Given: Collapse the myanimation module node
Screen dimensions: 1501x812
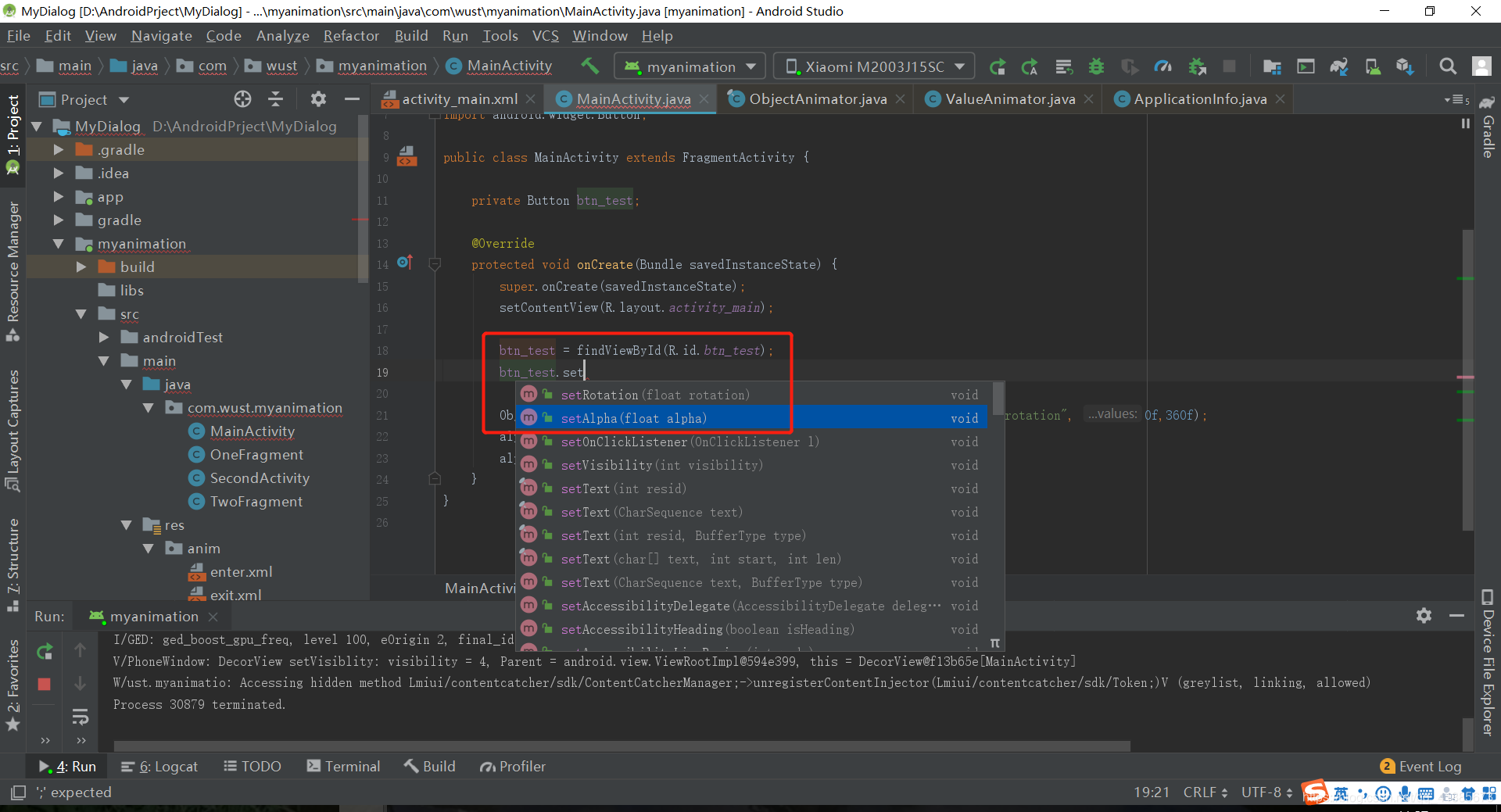Looking at the screenshot, I should (59, 243).
